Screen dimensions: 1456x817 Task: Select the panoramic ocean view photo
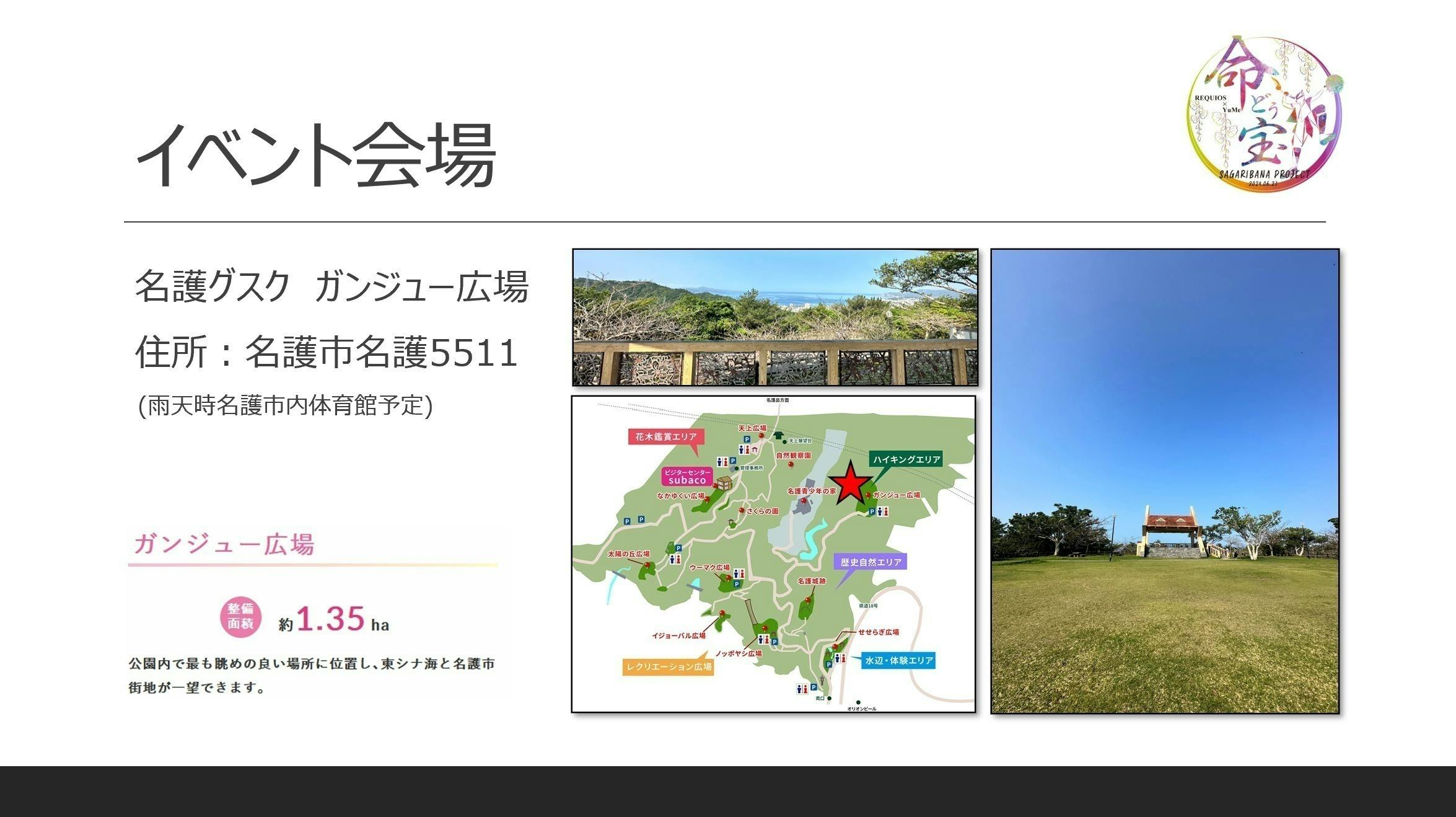pyautogui.click(x=775, y=317)
